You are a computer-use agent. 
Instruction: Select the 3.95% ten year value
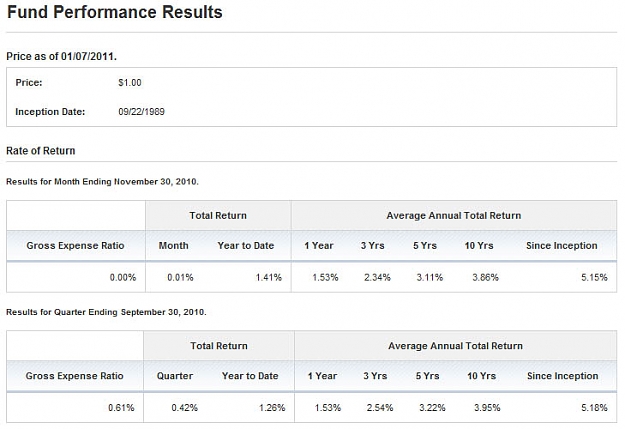(487, 408)
